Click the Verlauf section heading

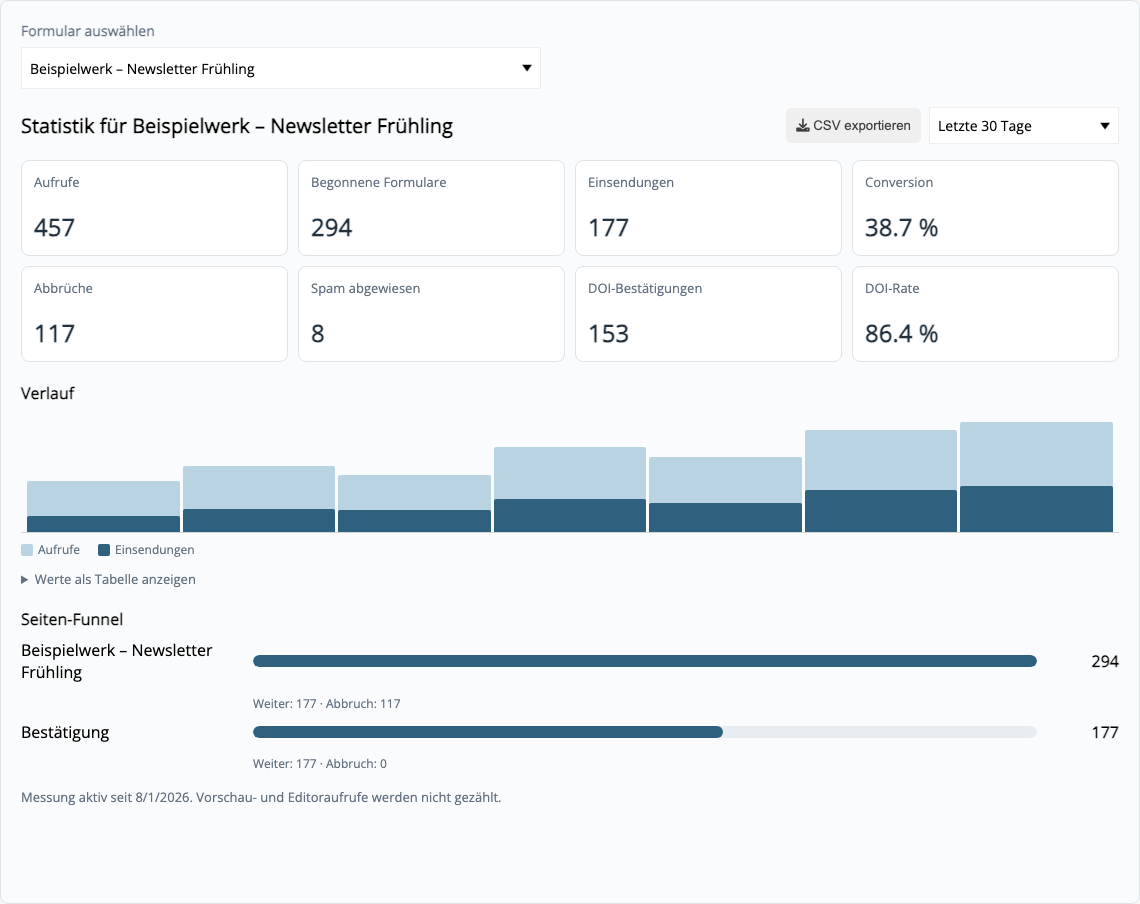(48, 393)
